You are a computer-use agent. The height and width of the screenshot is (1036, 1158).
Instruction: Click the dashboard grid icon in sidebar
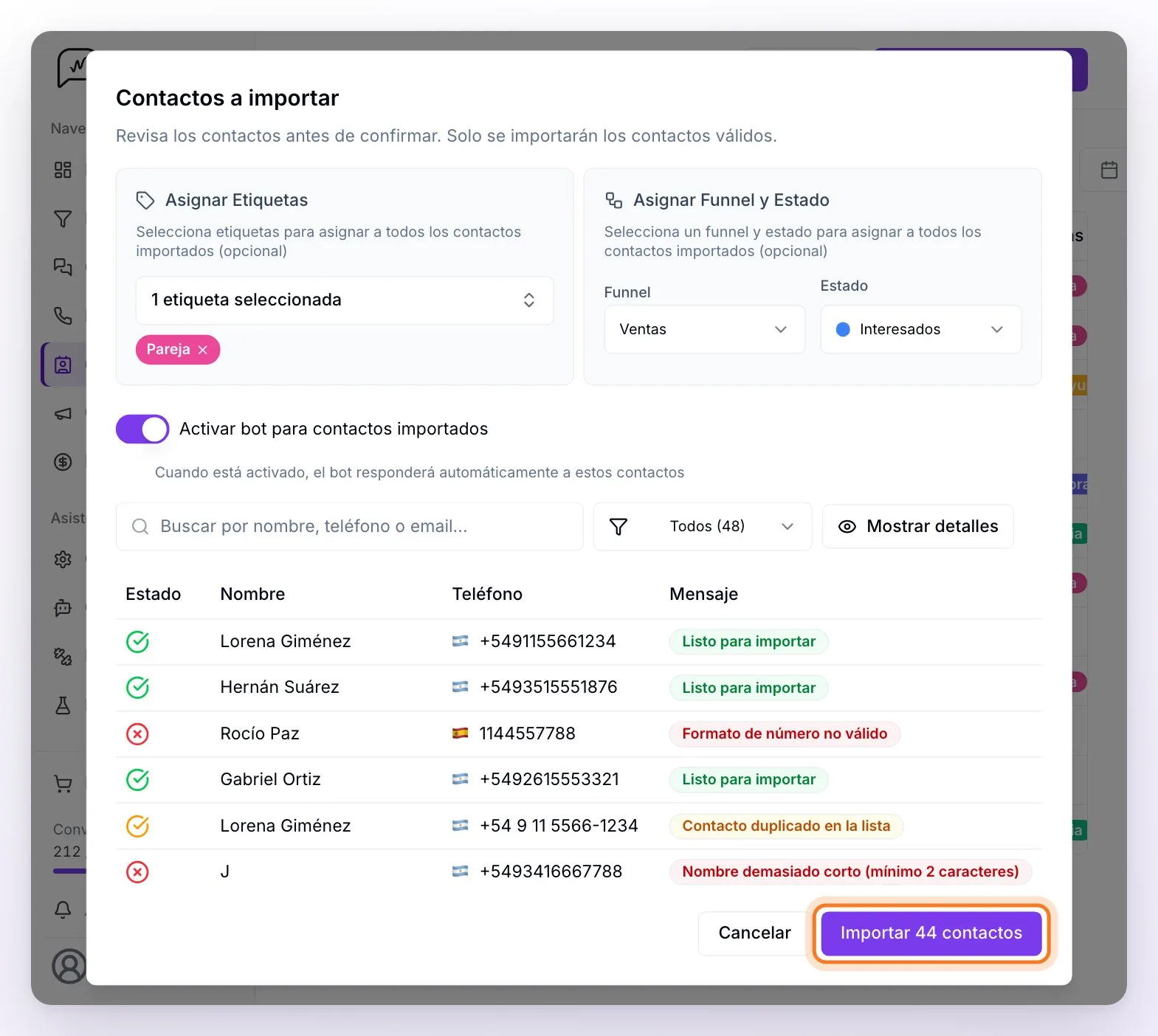click(x=63, y=170)
